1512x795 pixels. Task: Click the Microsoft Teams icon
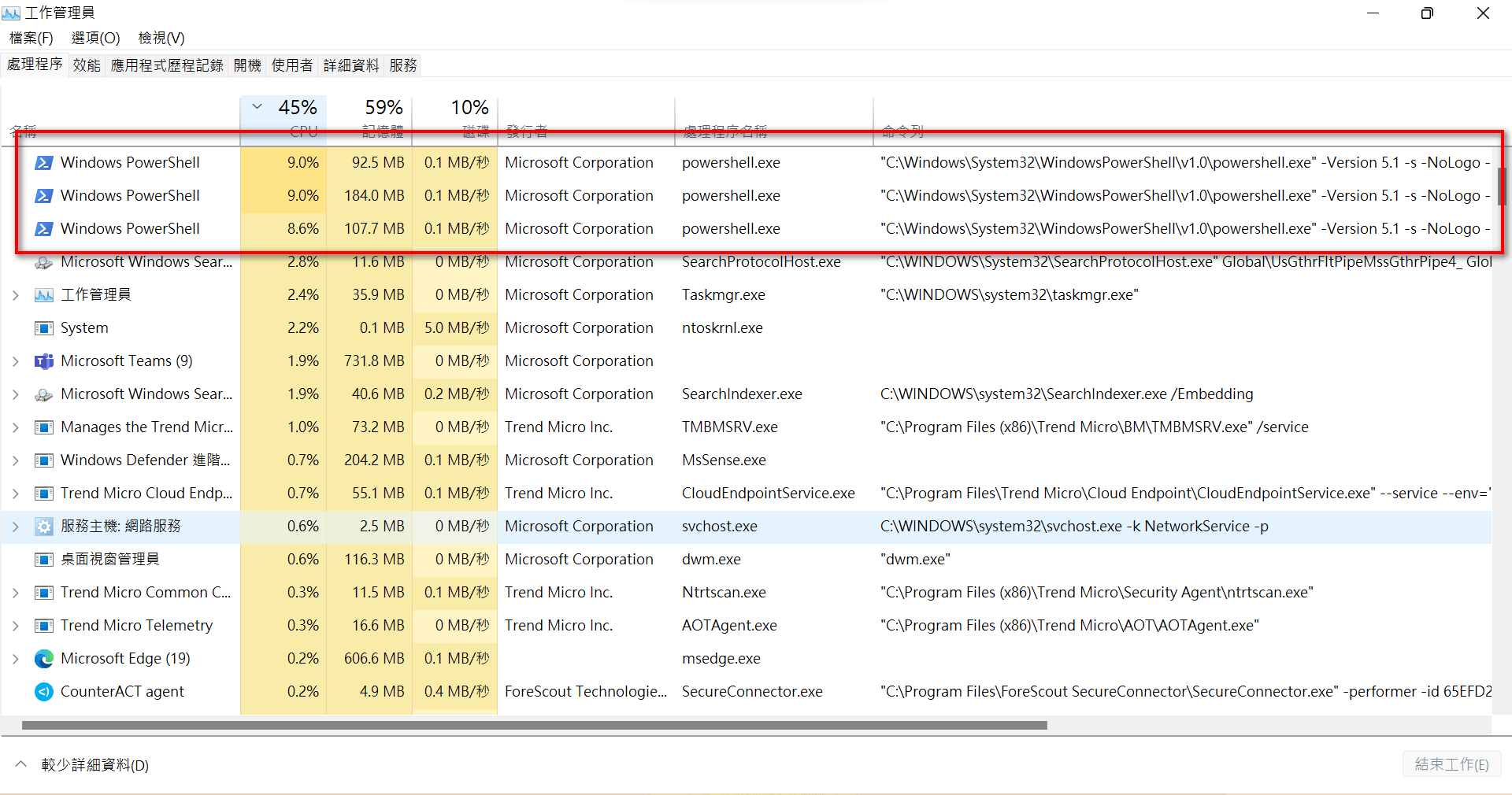[44, 361]
